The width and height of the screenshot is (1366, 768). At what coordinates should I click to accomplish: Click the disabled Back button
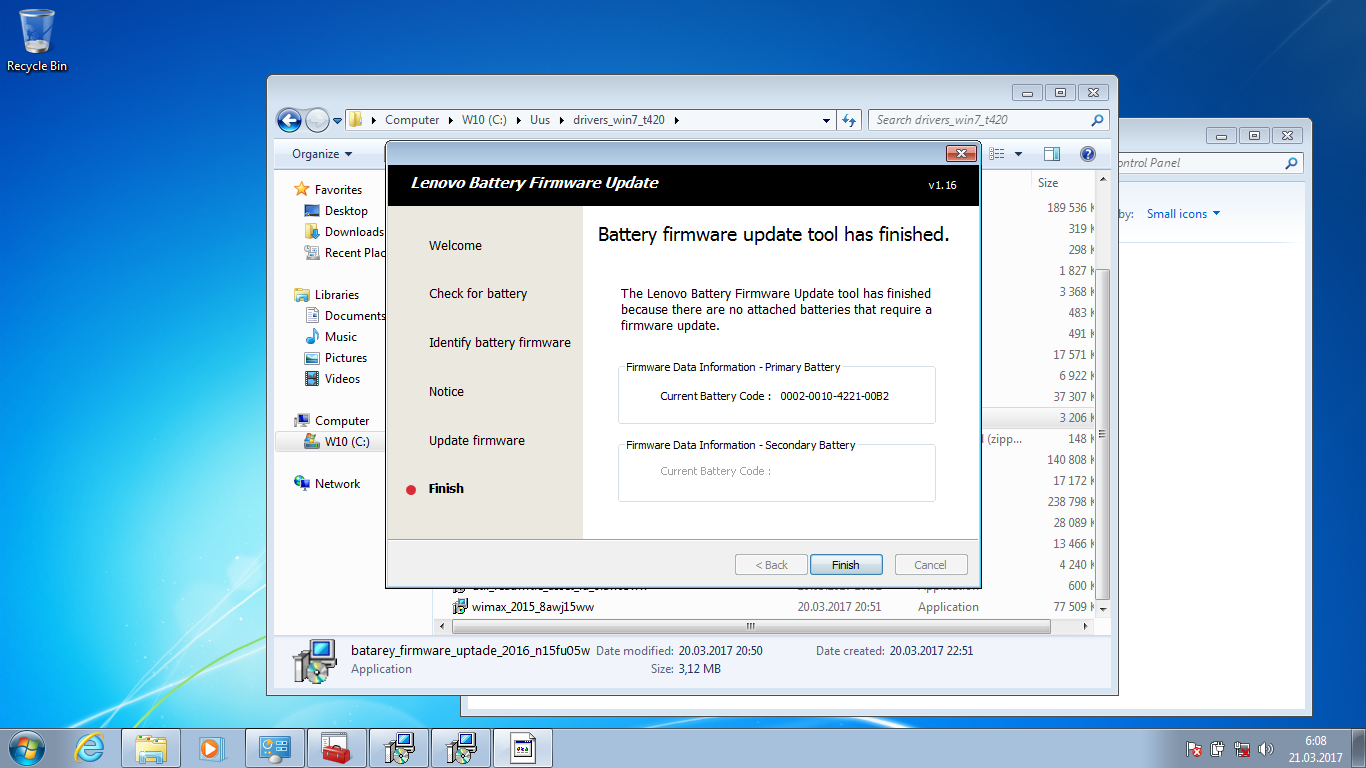coord(771,565)
